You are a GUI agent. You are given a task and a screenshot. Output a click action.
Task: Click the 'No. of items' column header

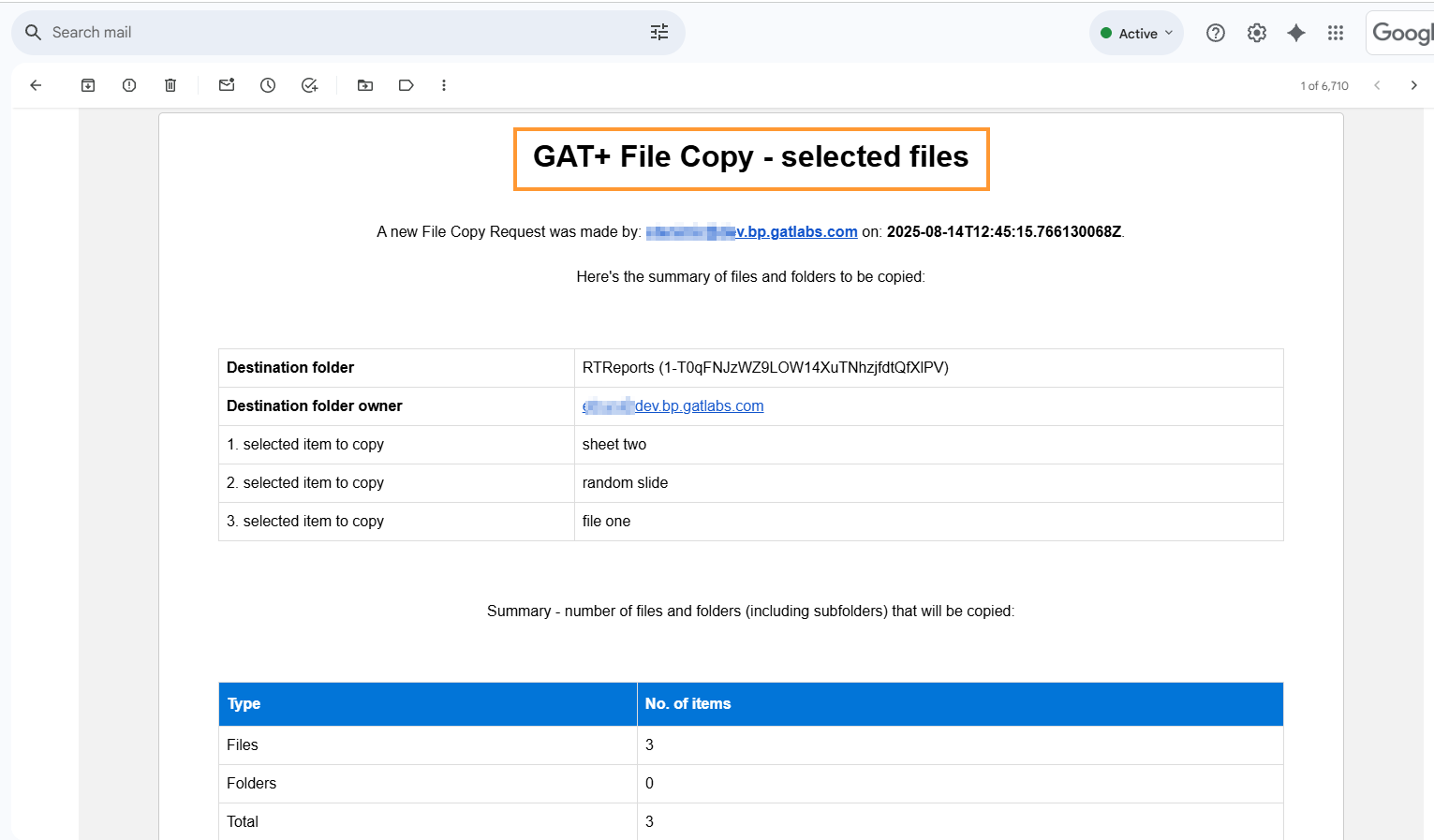click(960, 704)
